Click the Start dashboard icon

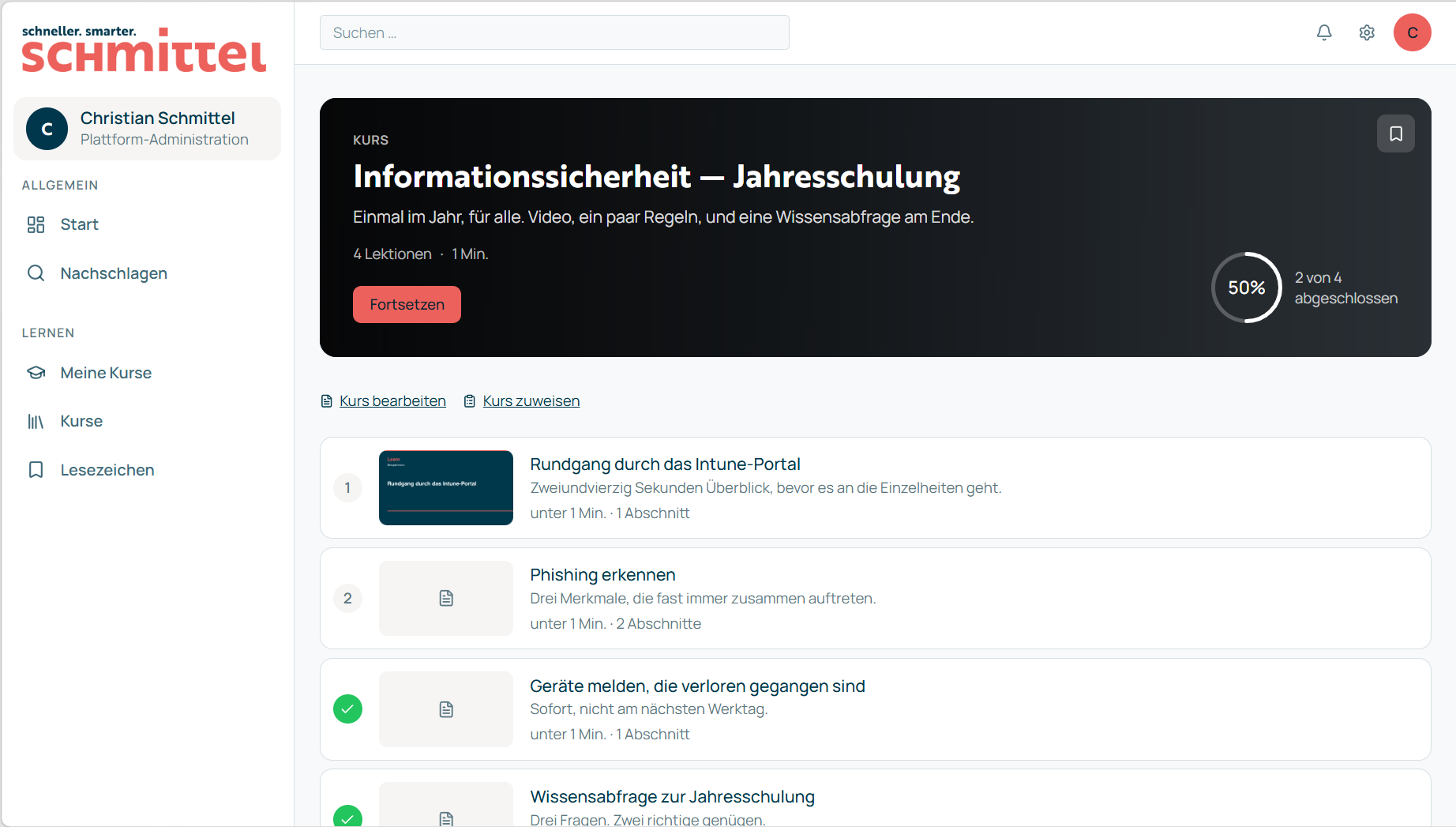pyautogui.click(x=36, y=224)
